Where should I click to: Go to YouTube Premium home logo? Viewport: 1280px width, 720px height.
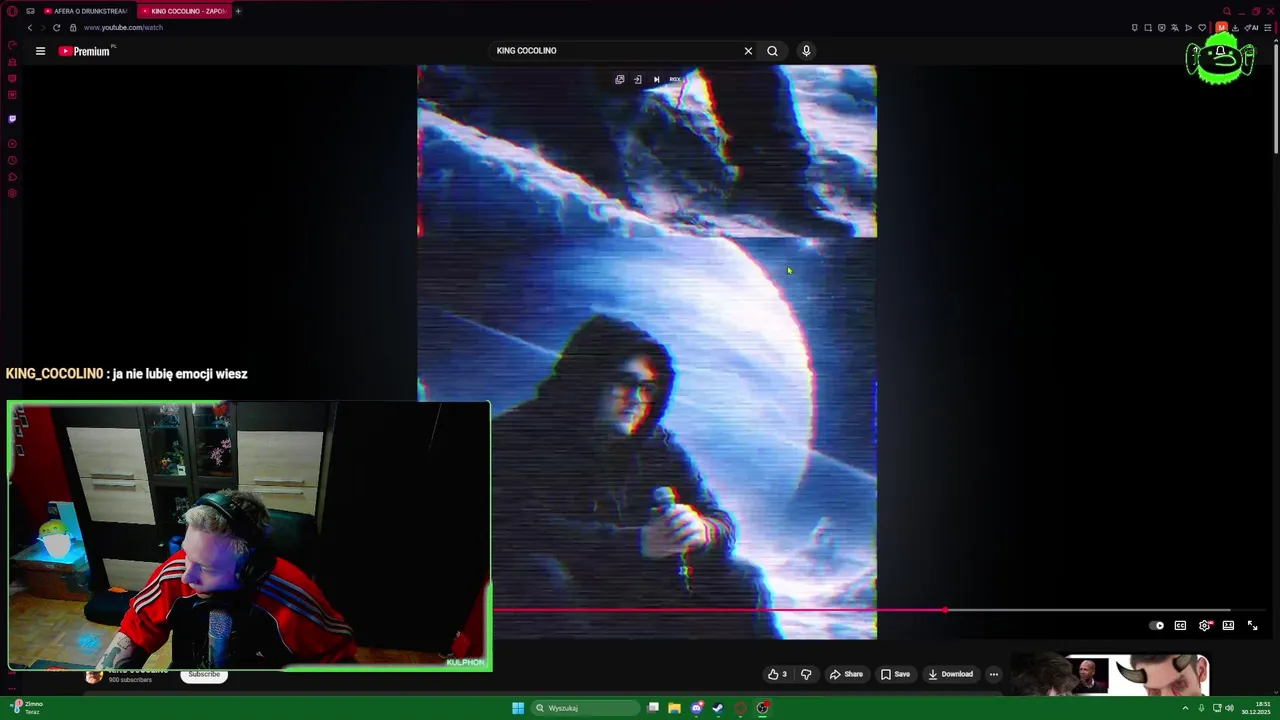[84, 51]
